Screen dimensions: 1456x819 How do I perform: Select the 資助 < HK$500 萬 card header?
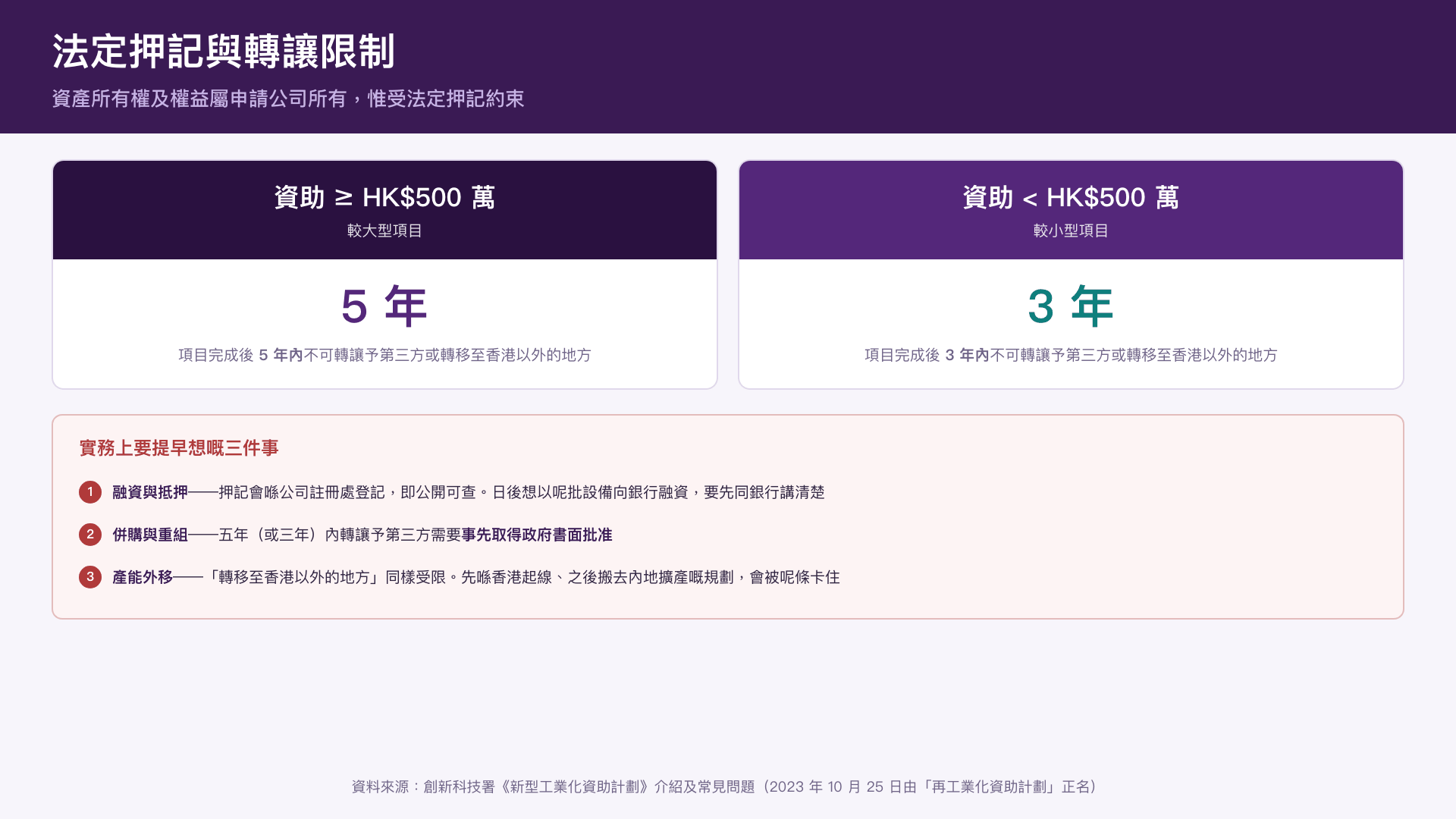pyautogui.click(x=1071, y=210)
